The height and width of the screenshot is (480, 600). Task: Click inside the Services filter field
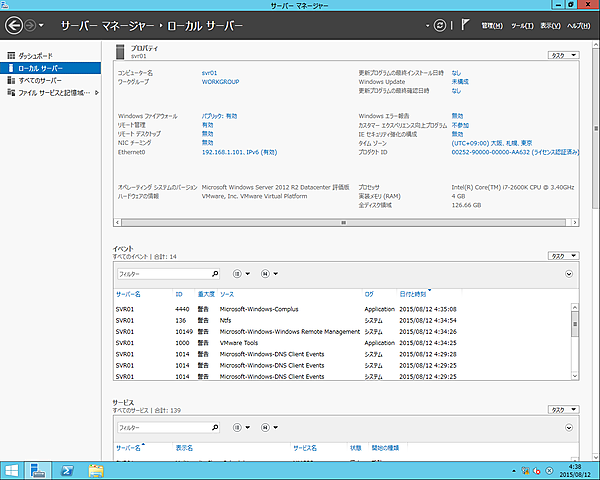tap(165, 427)
